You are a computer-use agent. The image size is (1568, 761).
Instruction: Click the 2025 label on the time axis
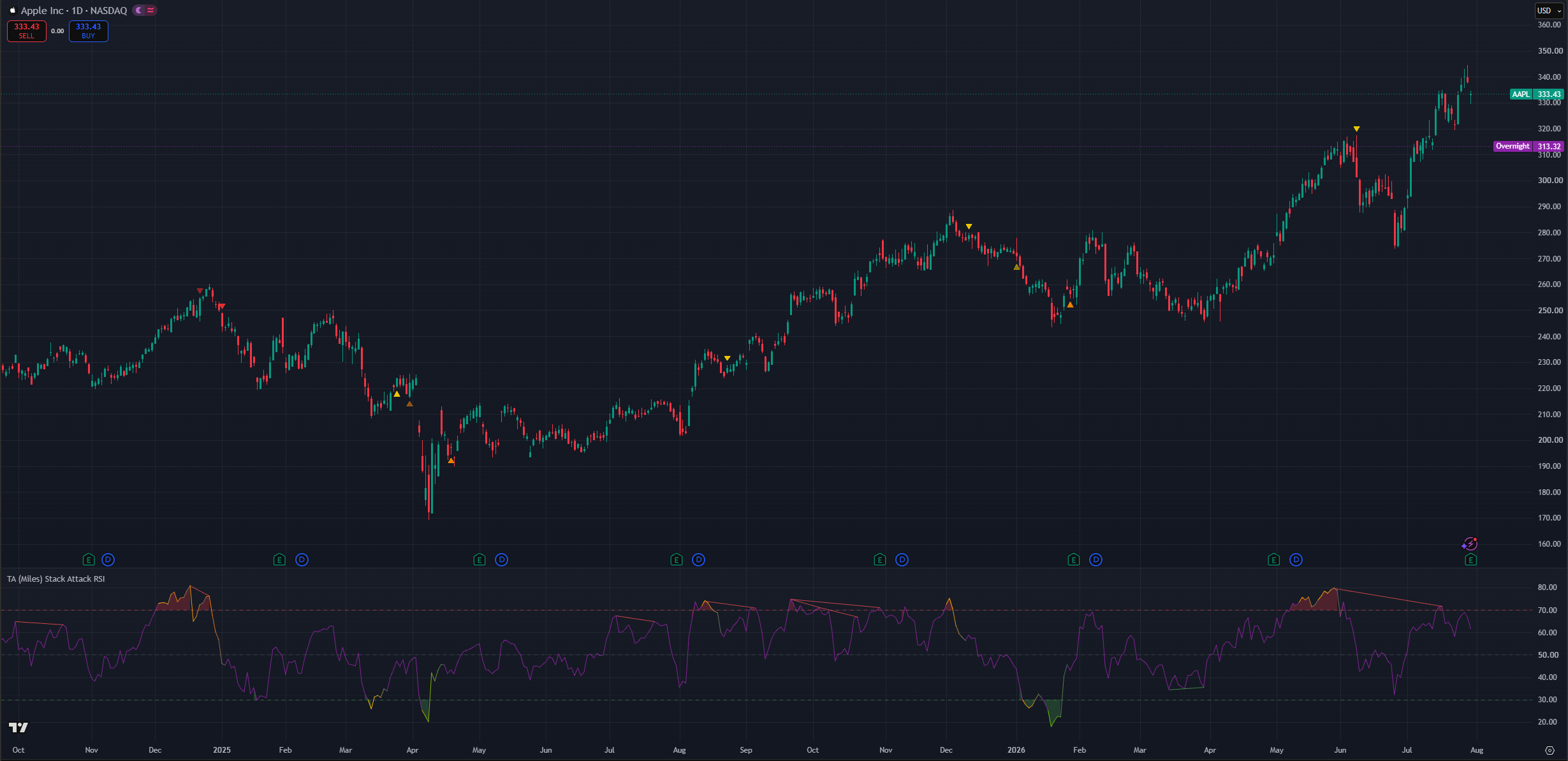point(222,750)
